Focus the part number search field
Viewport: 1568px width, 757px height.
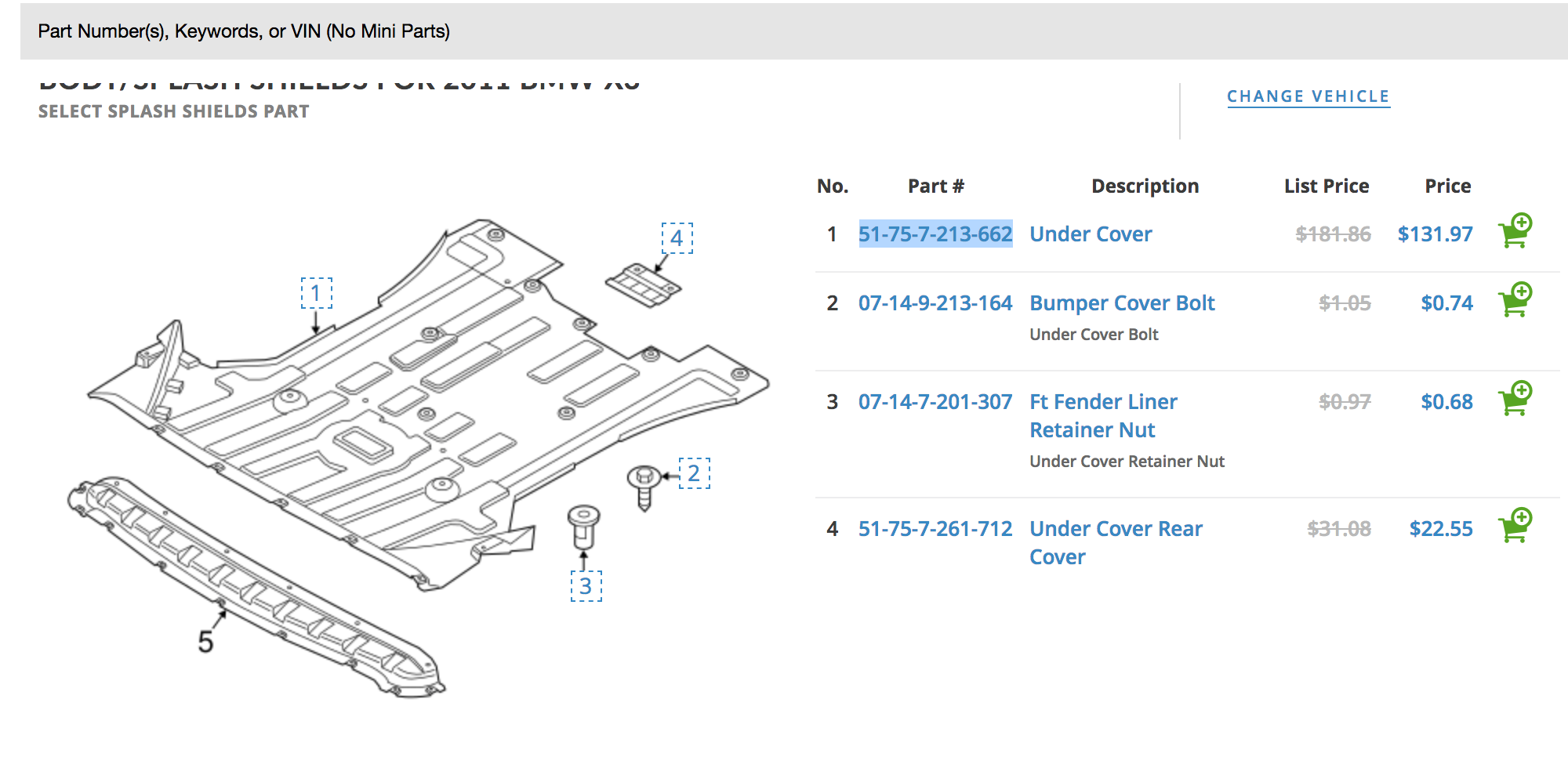pyautogui.click(x=793, y=31)
